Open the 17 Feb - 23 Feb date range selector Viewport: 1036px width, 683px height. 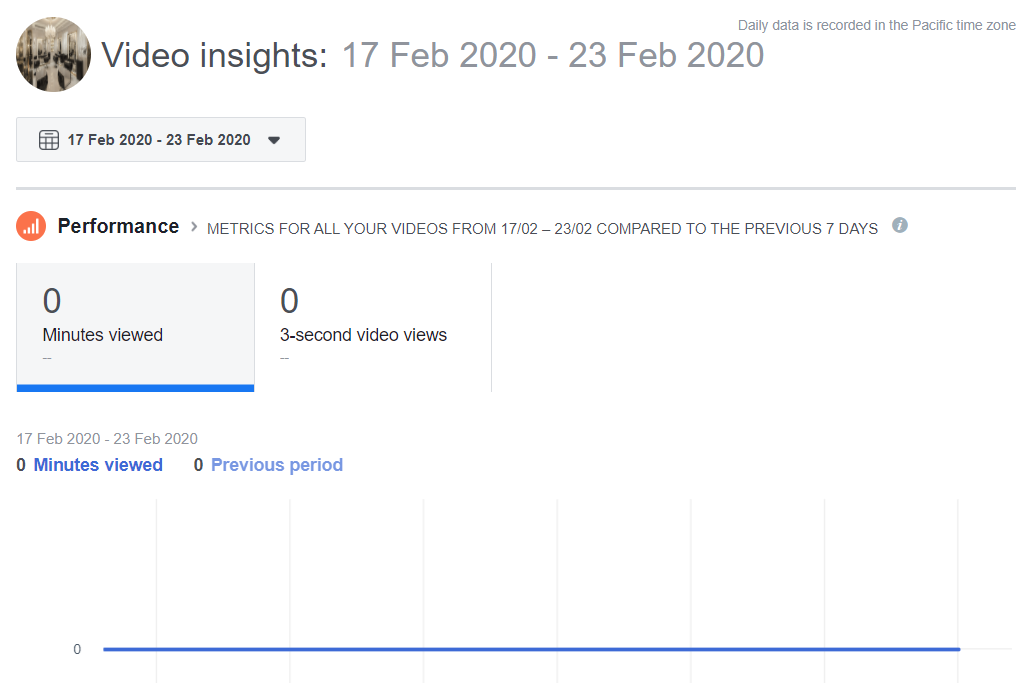click(160, 139)
